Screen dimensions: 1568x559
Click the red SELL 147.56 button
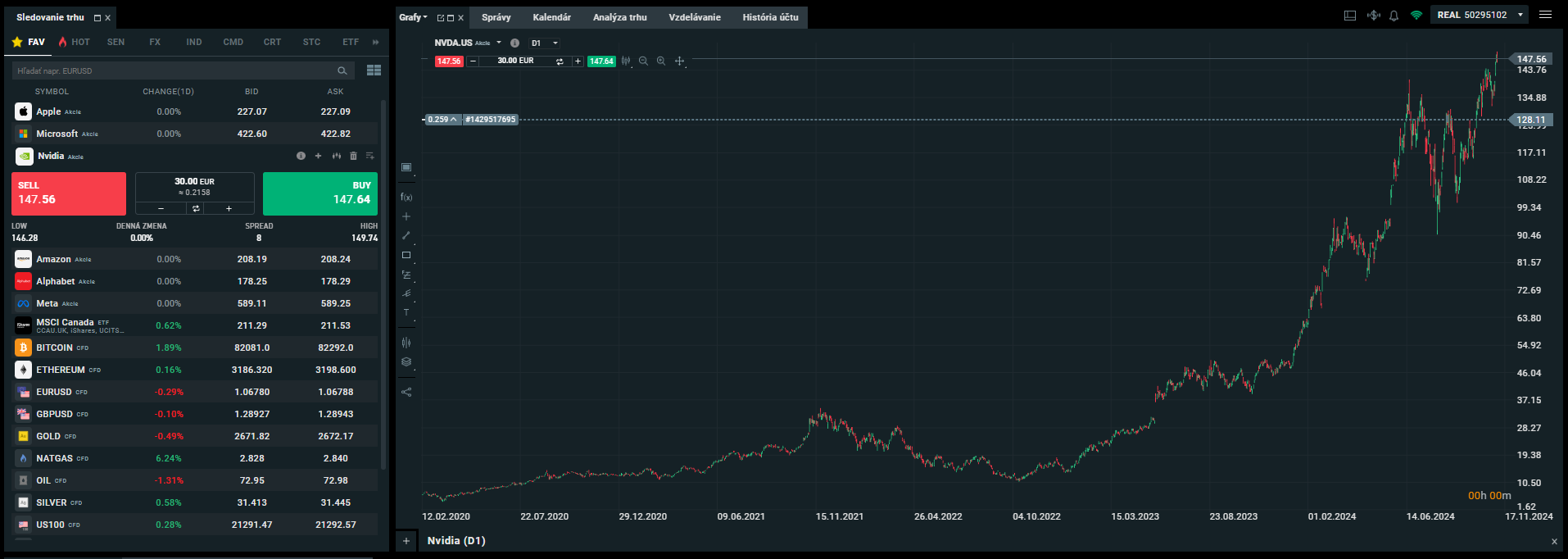pos(69,193)
